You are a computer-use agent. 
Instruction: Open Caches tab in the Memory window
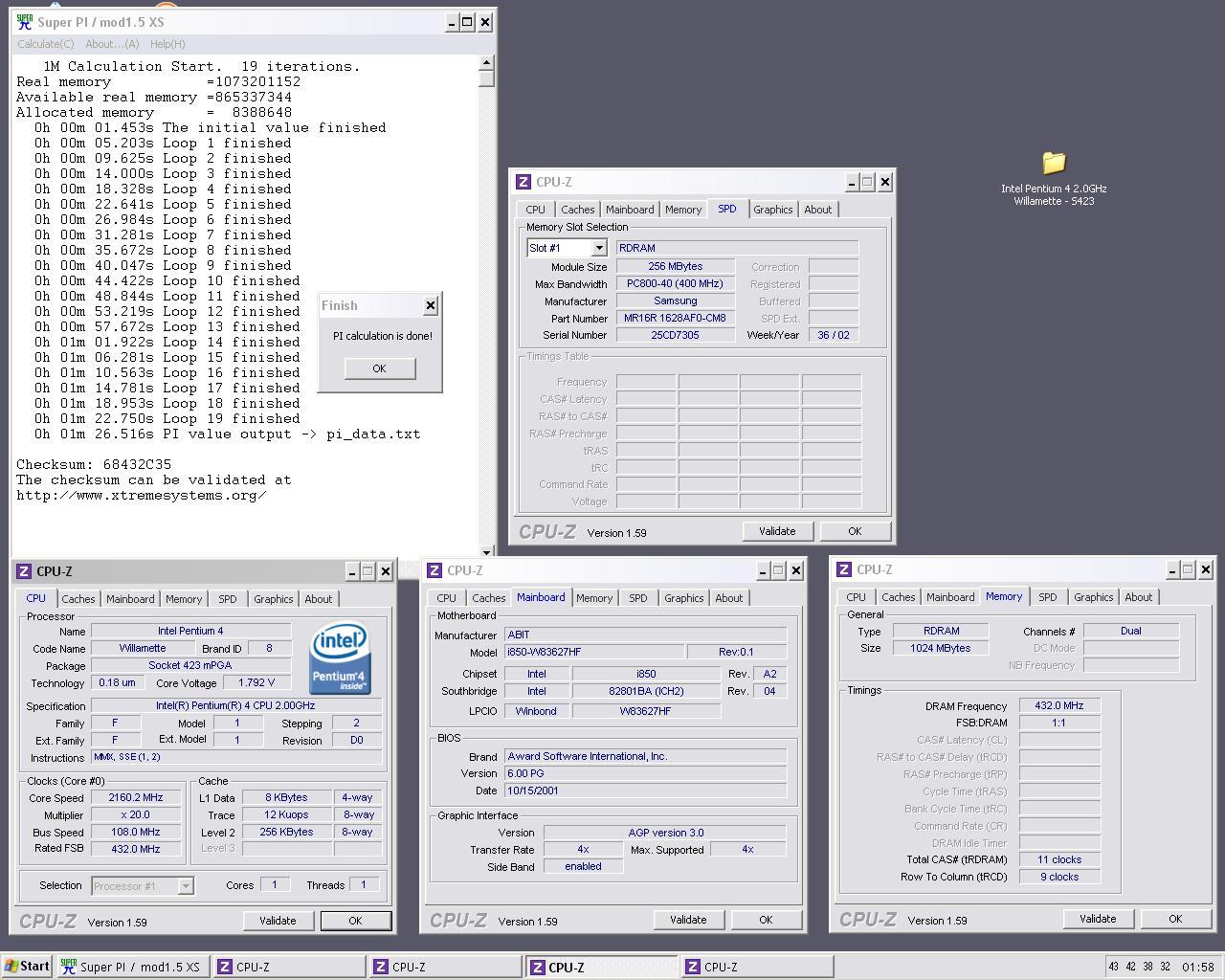point(898,597)
